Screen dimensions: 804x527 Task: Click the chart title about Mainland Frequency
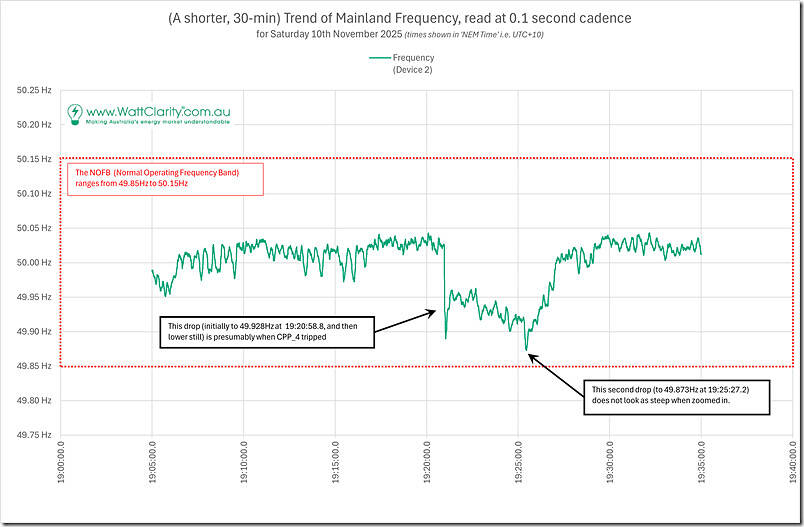pyautogui.click(x=402, y=18)
